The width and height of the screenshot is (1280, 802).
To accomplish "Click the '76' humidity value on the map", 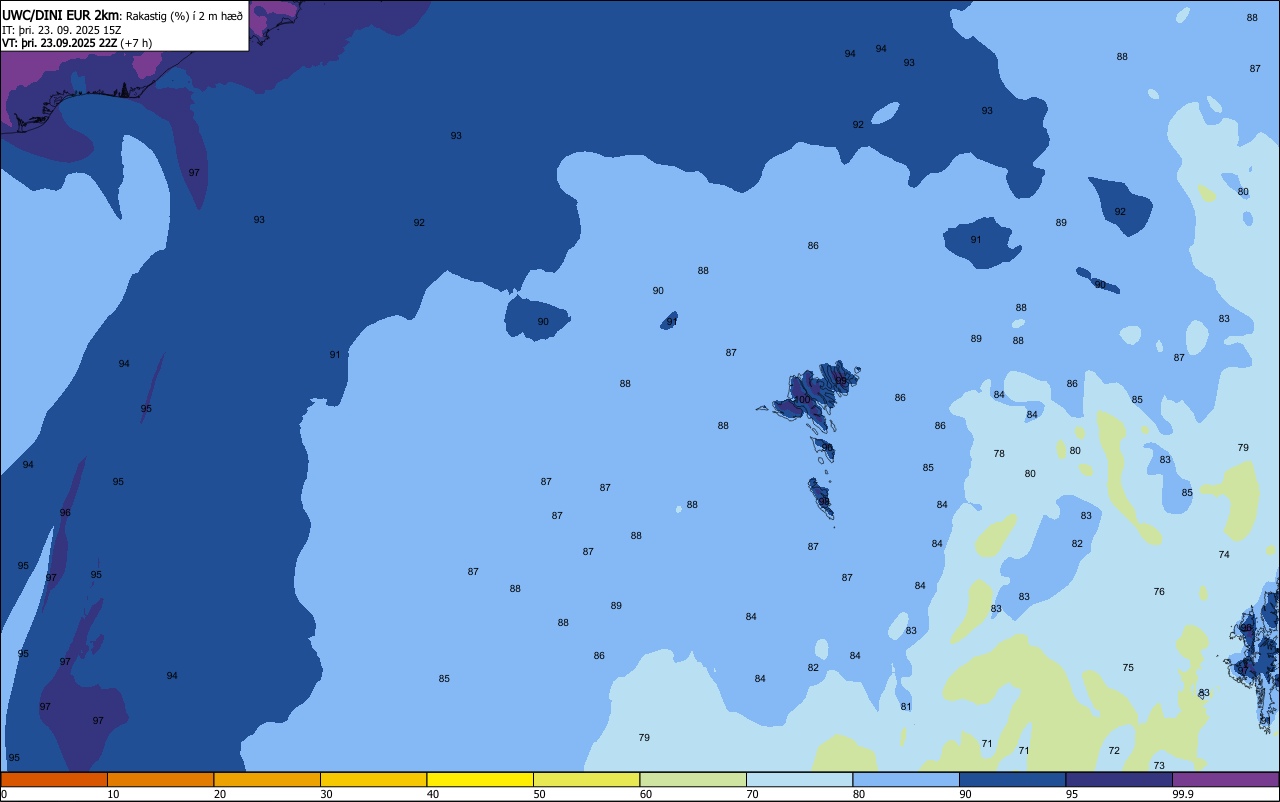I will coord(1159,592).
